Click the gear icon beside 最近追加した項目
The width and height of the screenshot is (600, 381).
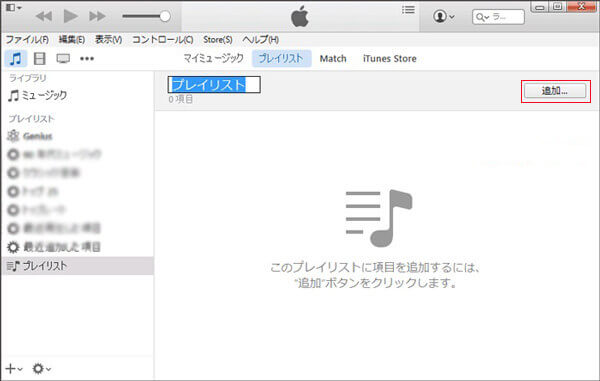click(x=13, y=247)
